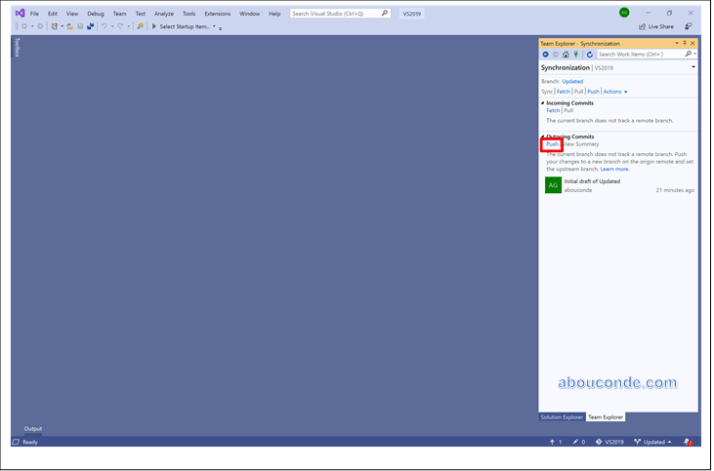Switch to the Solution Explorer tab
Viewport: 714px width, 471px height.
[x=561, y=416]
